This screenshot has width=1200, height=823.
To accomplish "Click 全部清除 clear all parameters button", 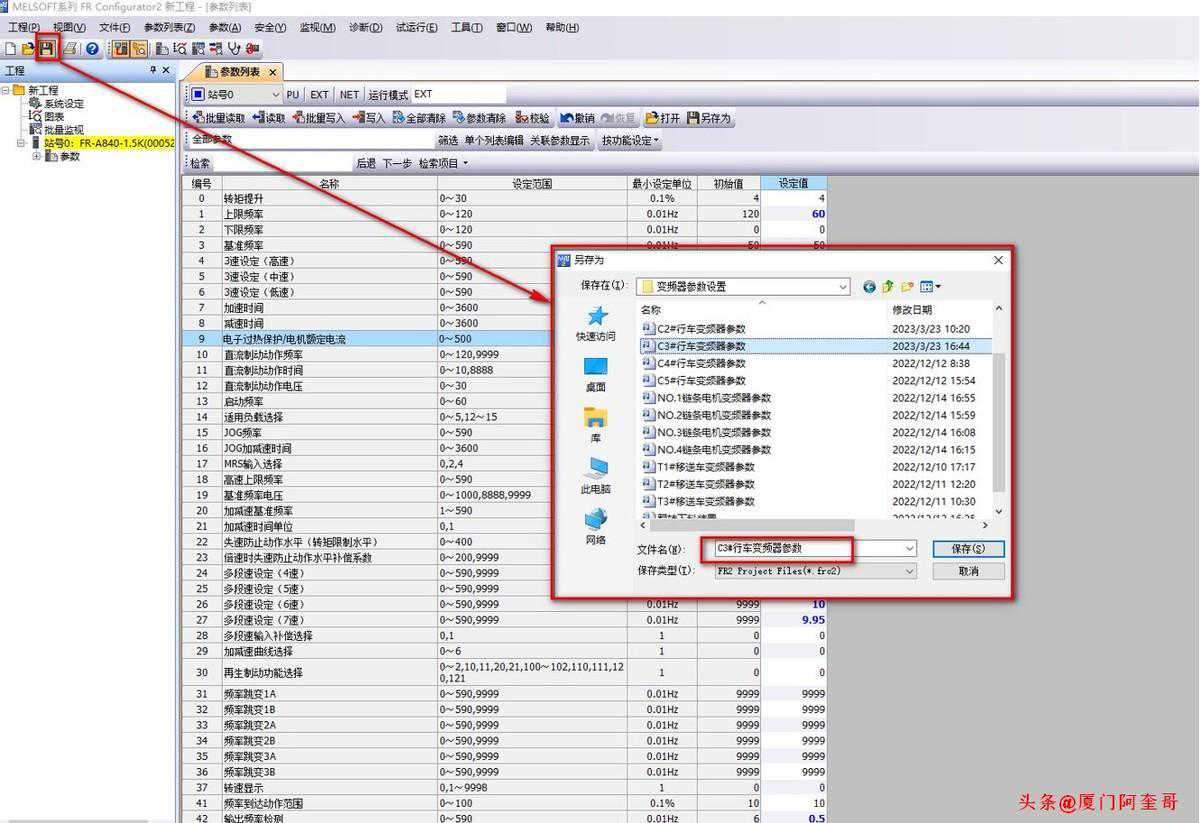I will point(419,118).
